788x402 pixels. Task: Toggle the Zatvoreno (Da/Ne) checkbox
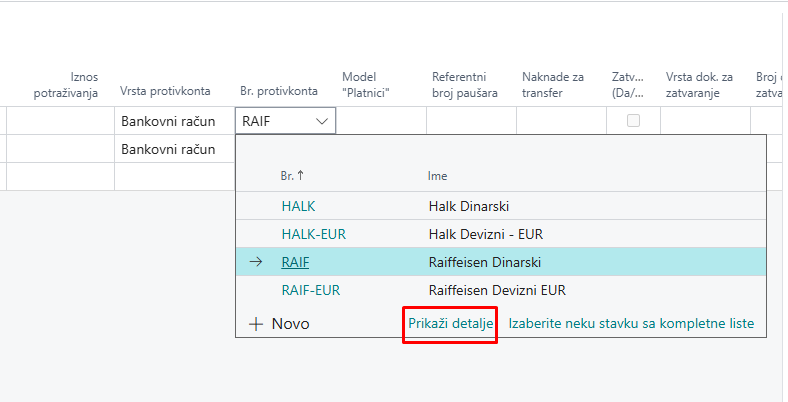pos(633,121)
